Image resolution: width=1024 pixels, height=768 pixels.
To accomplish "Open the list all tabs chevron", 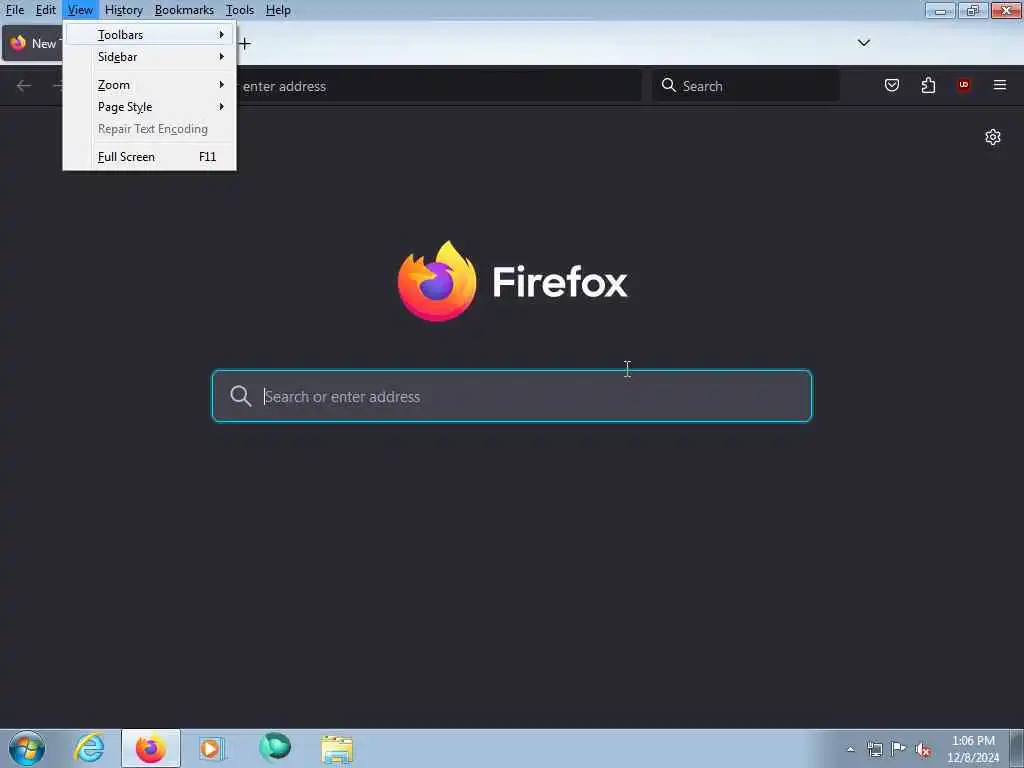I will [x=863, y=43].
